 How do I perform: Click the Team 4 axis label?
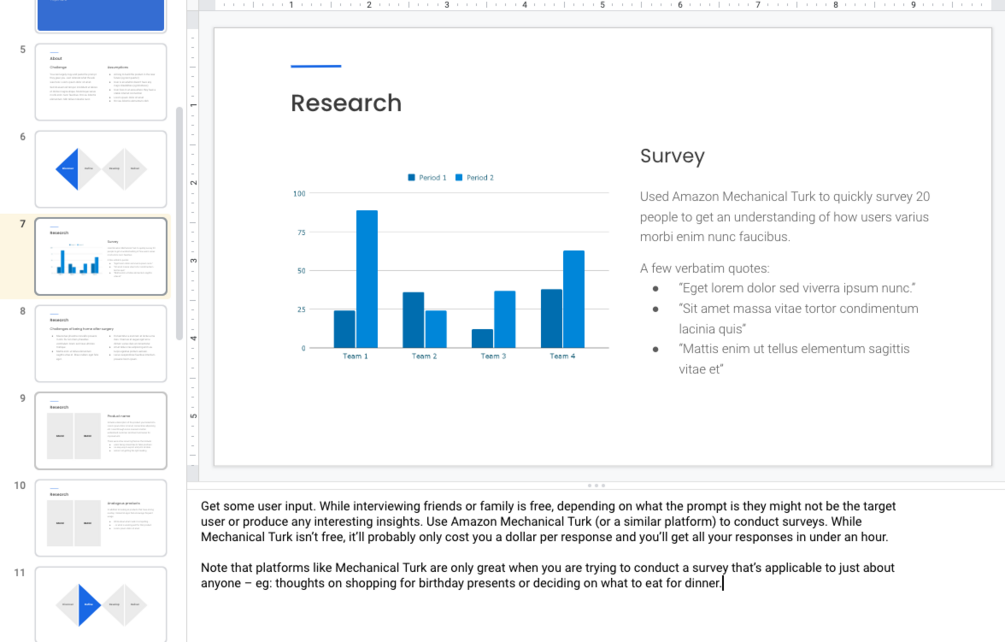tap(562, 356)
